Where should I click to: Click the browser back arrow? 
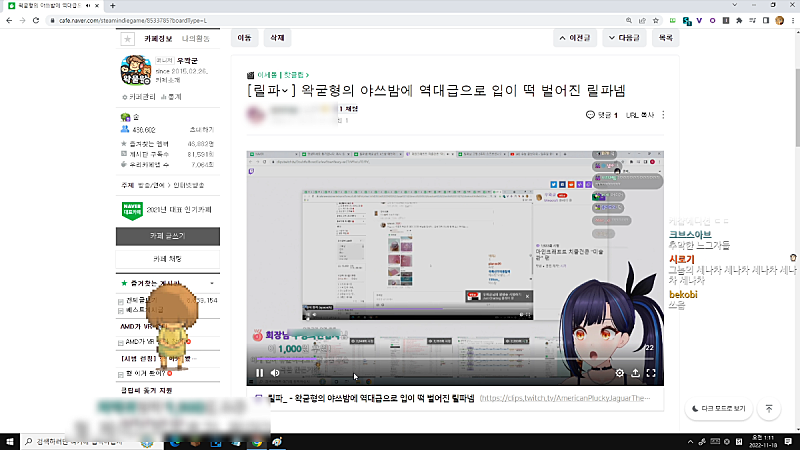click(9, 20)
